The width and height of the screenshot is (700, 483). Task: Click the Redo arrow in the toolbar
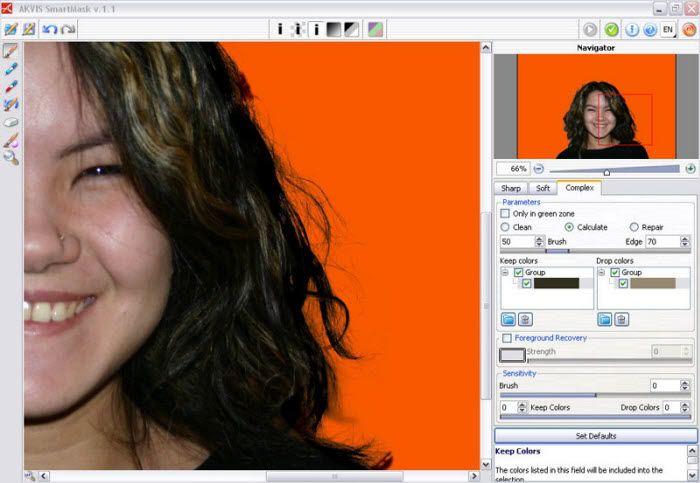pos(68,29)
